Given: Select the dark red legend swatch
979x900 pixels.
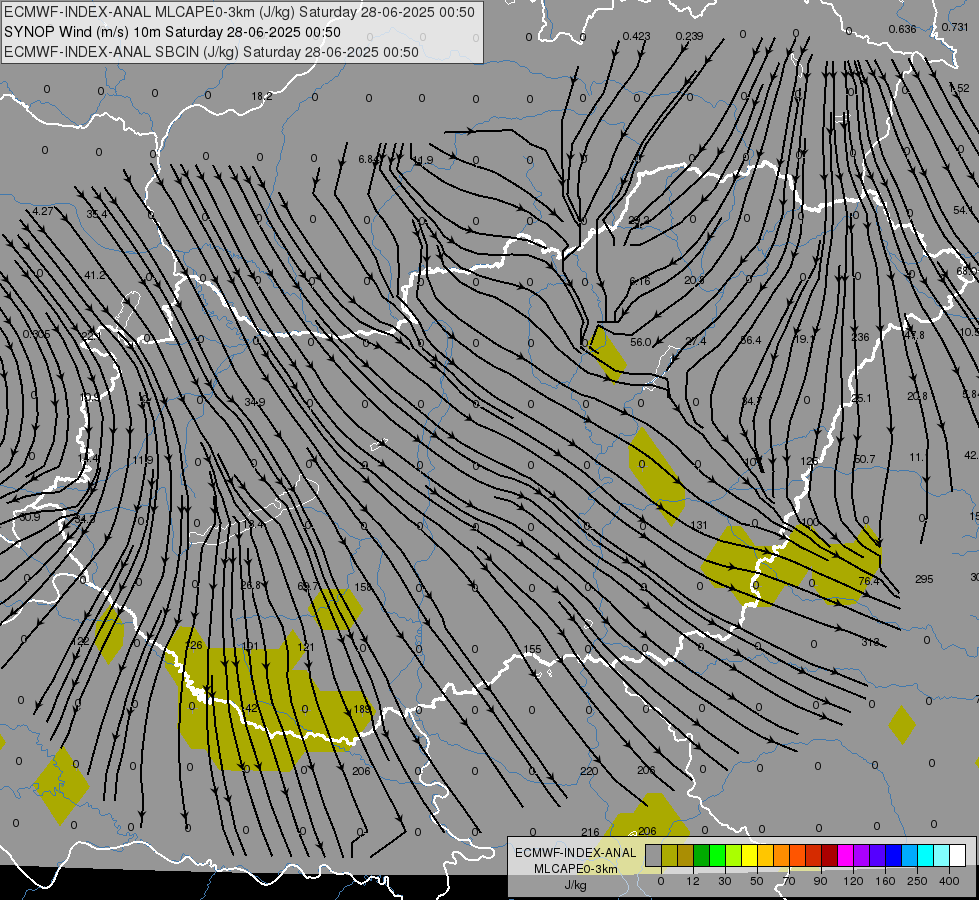Looking at the screenshot, I should (x=830, y=855).
